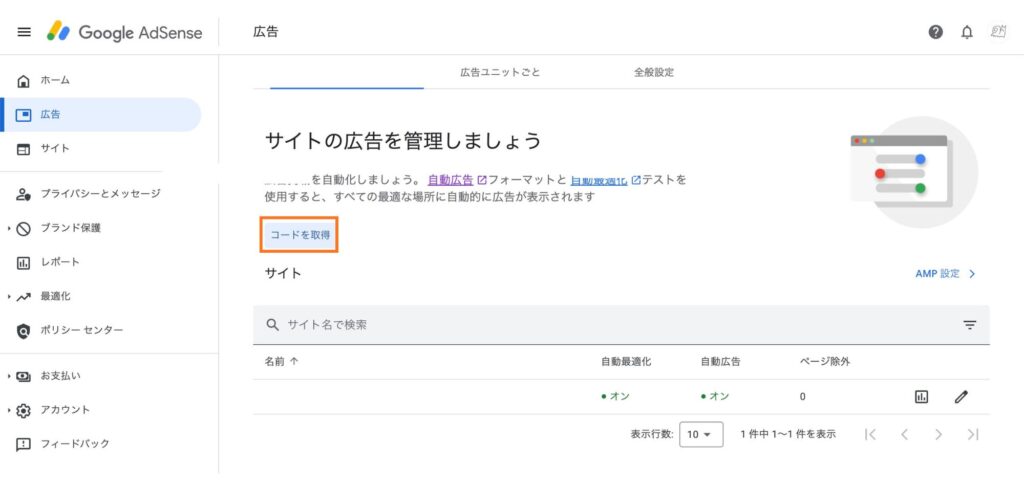Click the コードを取得 button
Viewport: 1024px width, 486px height.
click(301, 235)
